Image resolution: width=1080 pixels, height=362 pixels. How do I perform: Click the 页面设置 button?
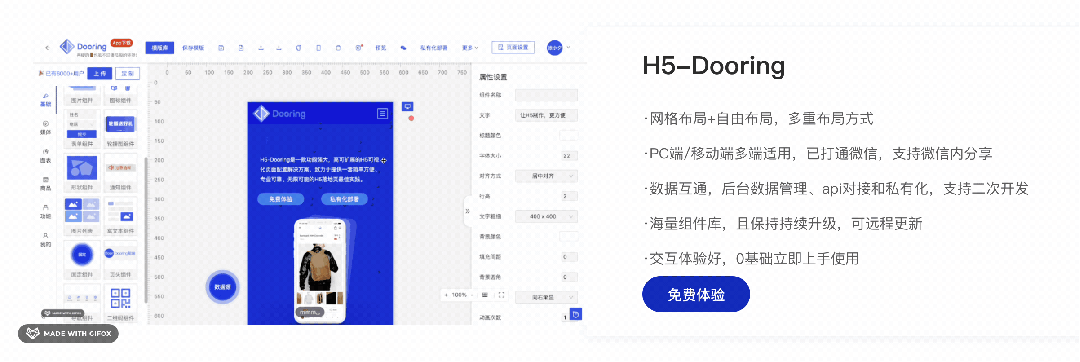tap(513, 47)
